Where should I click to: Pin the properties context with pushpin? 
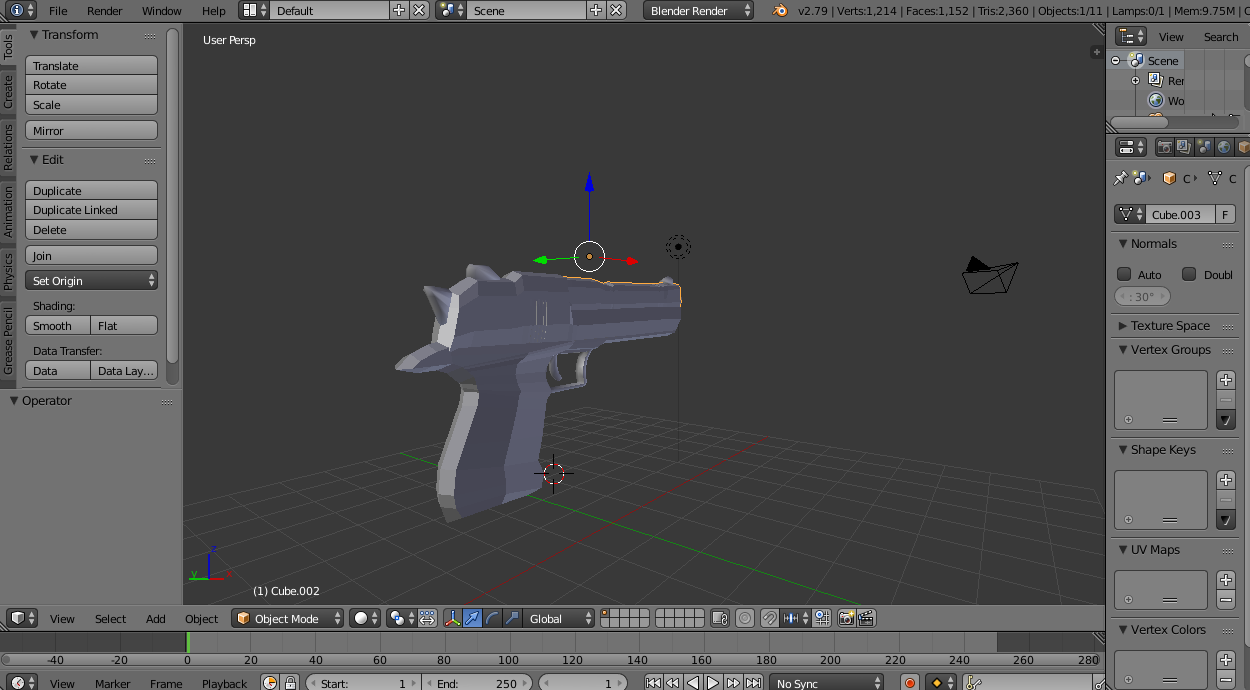pyautogui.click(x=1120, y=178)
